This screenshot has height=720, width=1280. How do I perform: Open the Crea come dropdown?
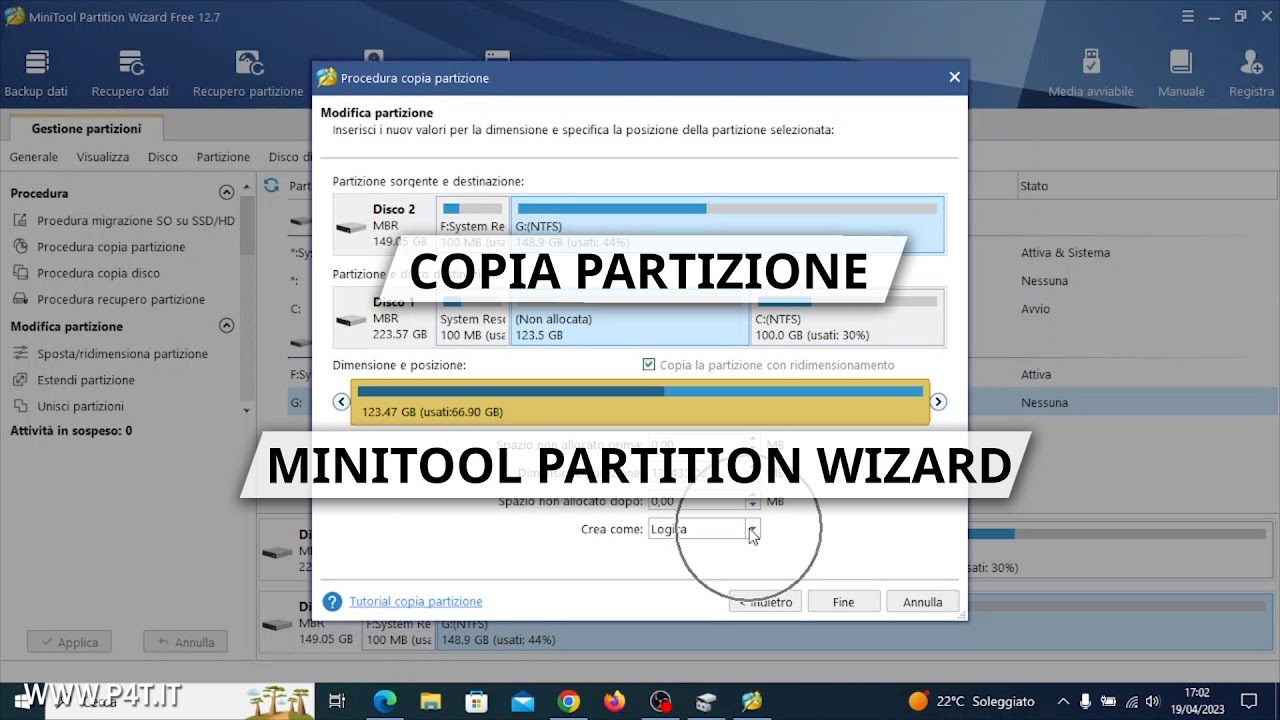tap(754, 529)
